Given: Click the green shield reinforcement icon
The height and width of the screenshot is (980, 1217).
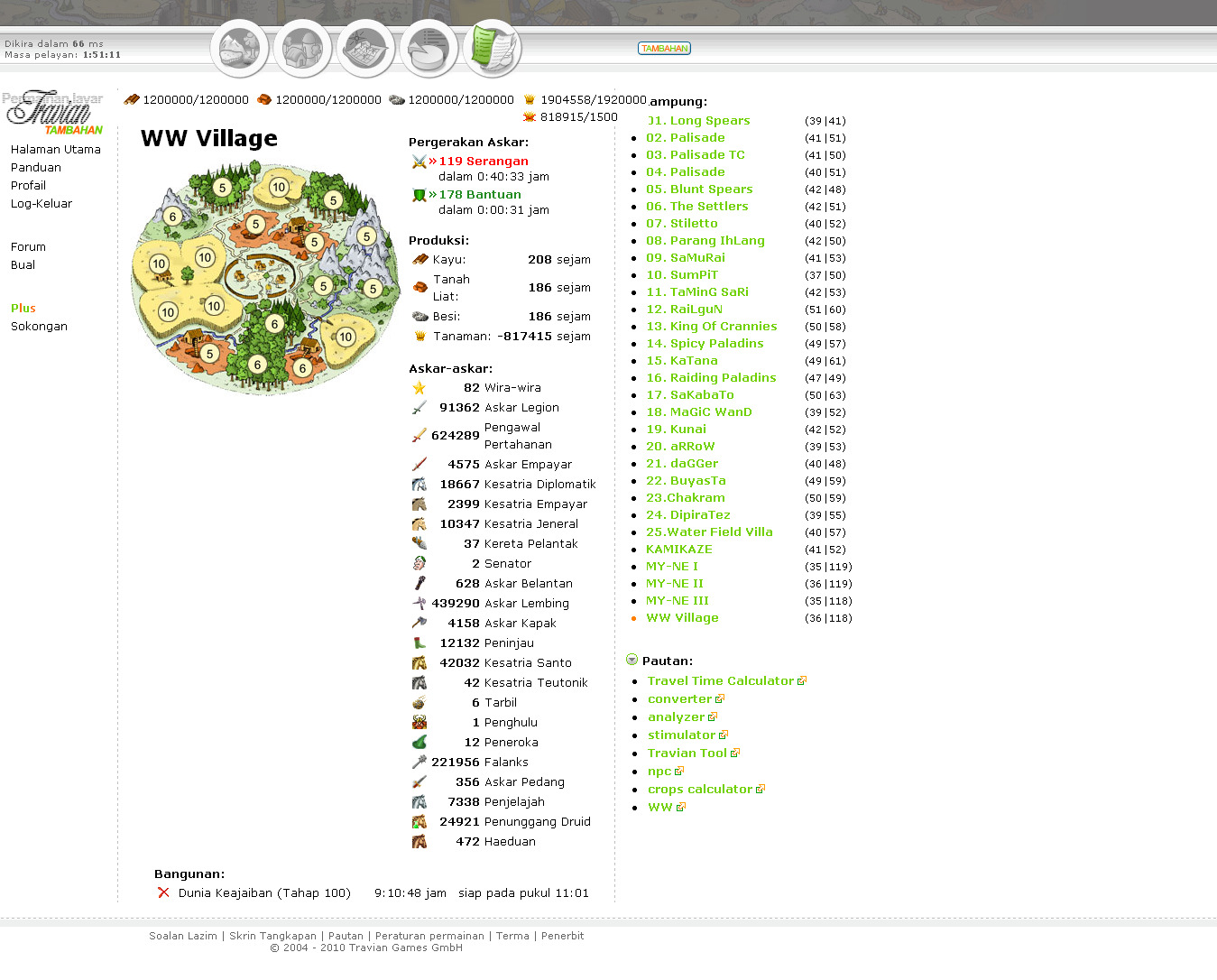Looking at the screenshot, I should click(x=419, y=195).
